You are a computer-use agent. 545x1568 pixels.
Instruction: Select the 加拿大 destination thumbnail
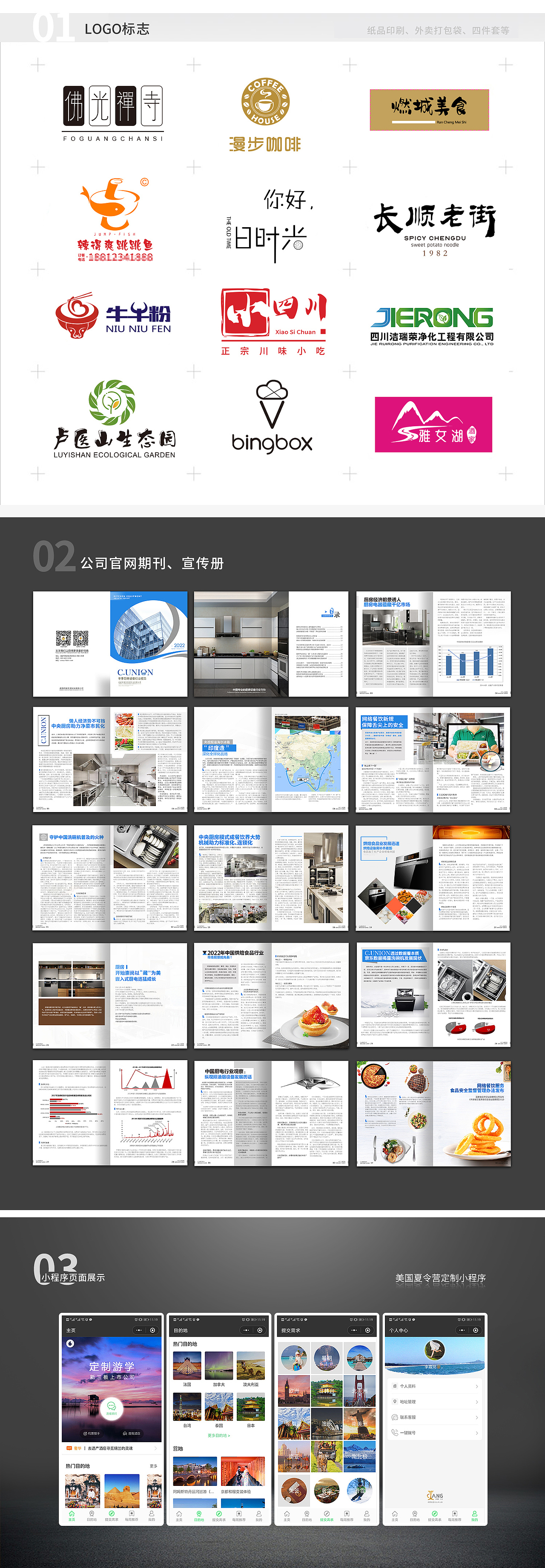[218, 1366]
